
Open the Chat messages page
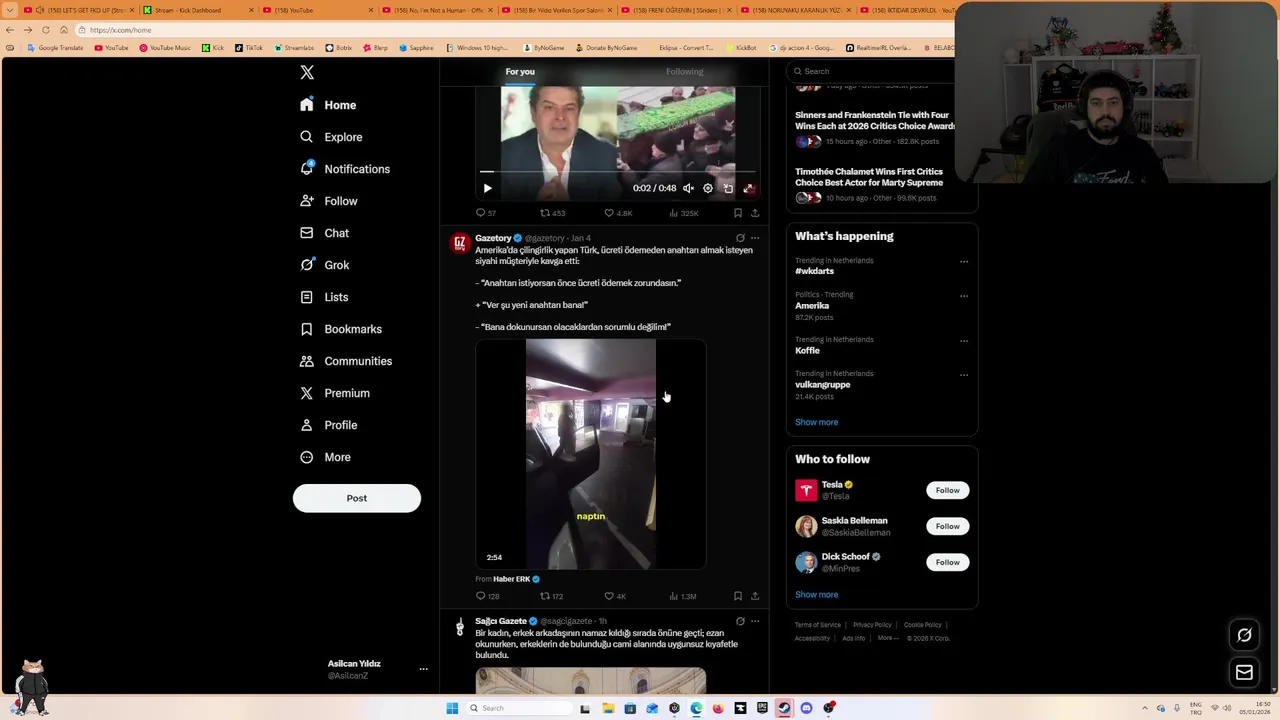coord(324,233)
